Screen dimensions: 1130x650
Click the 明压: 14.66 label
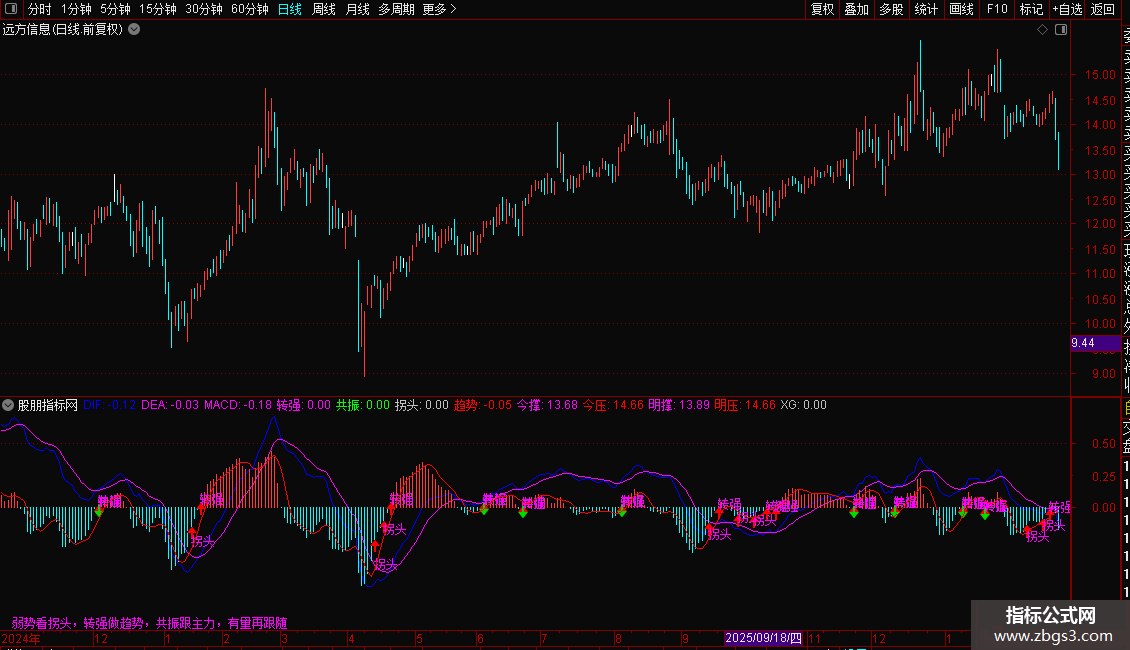click(745, 405)
